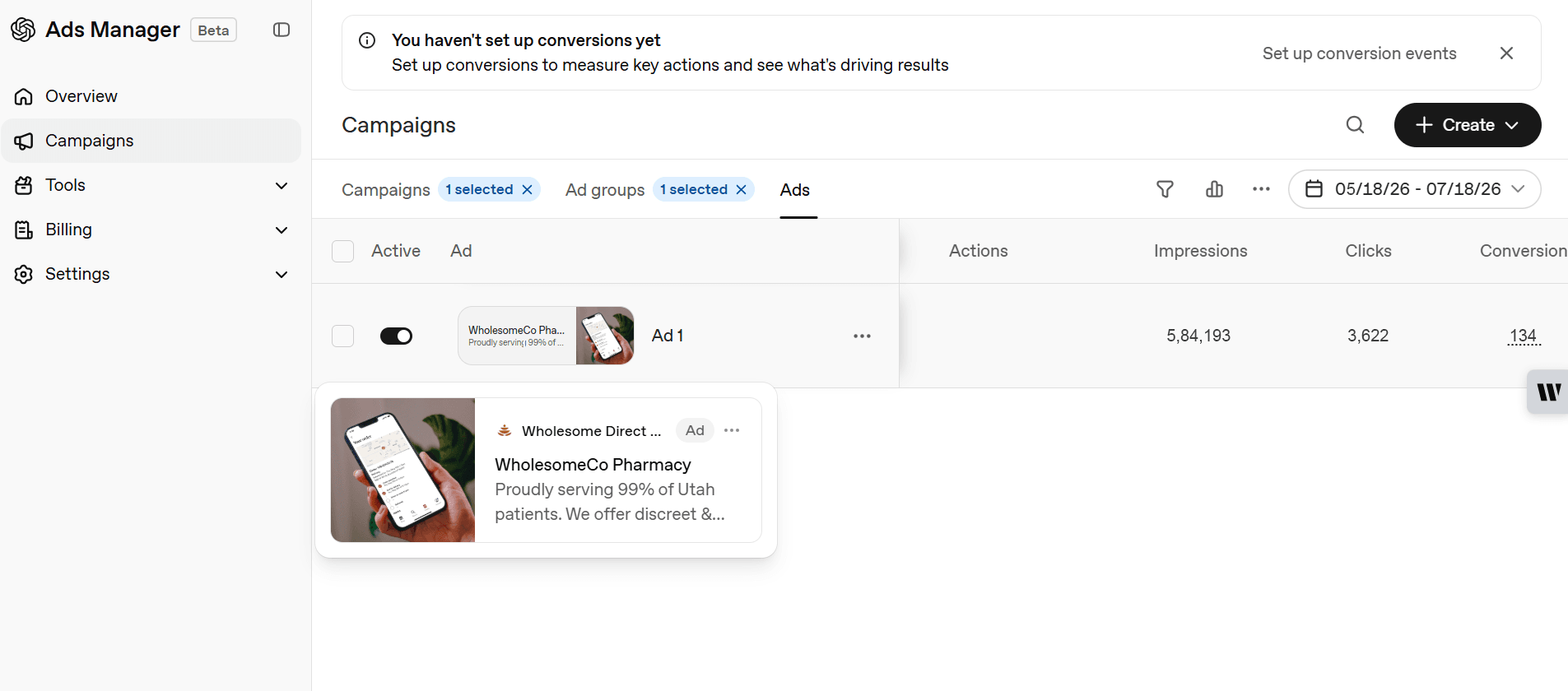
Task: Sort by the Clicks column header
Action: [1368, 251]
